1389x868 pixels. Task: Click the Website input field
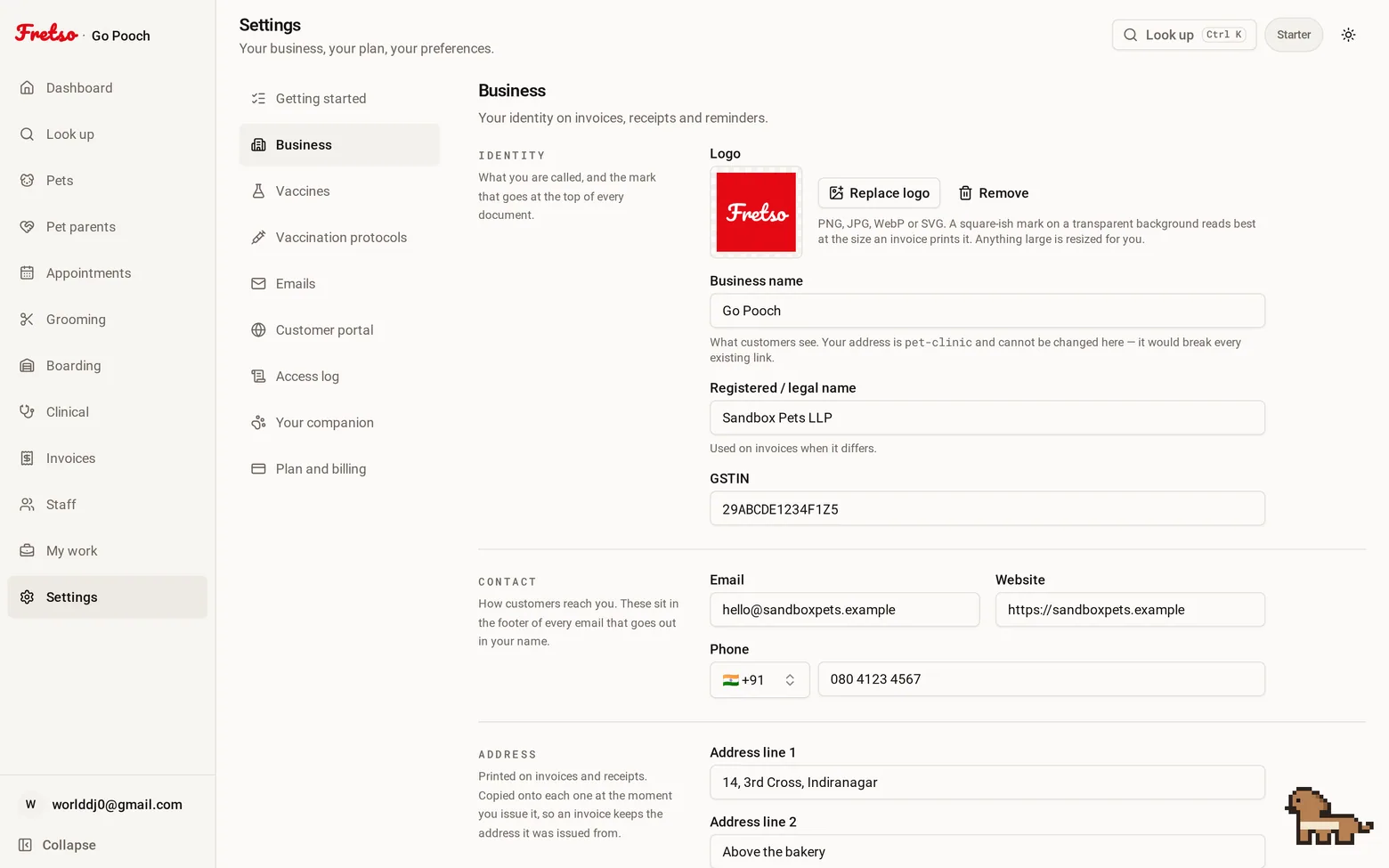1130,610
